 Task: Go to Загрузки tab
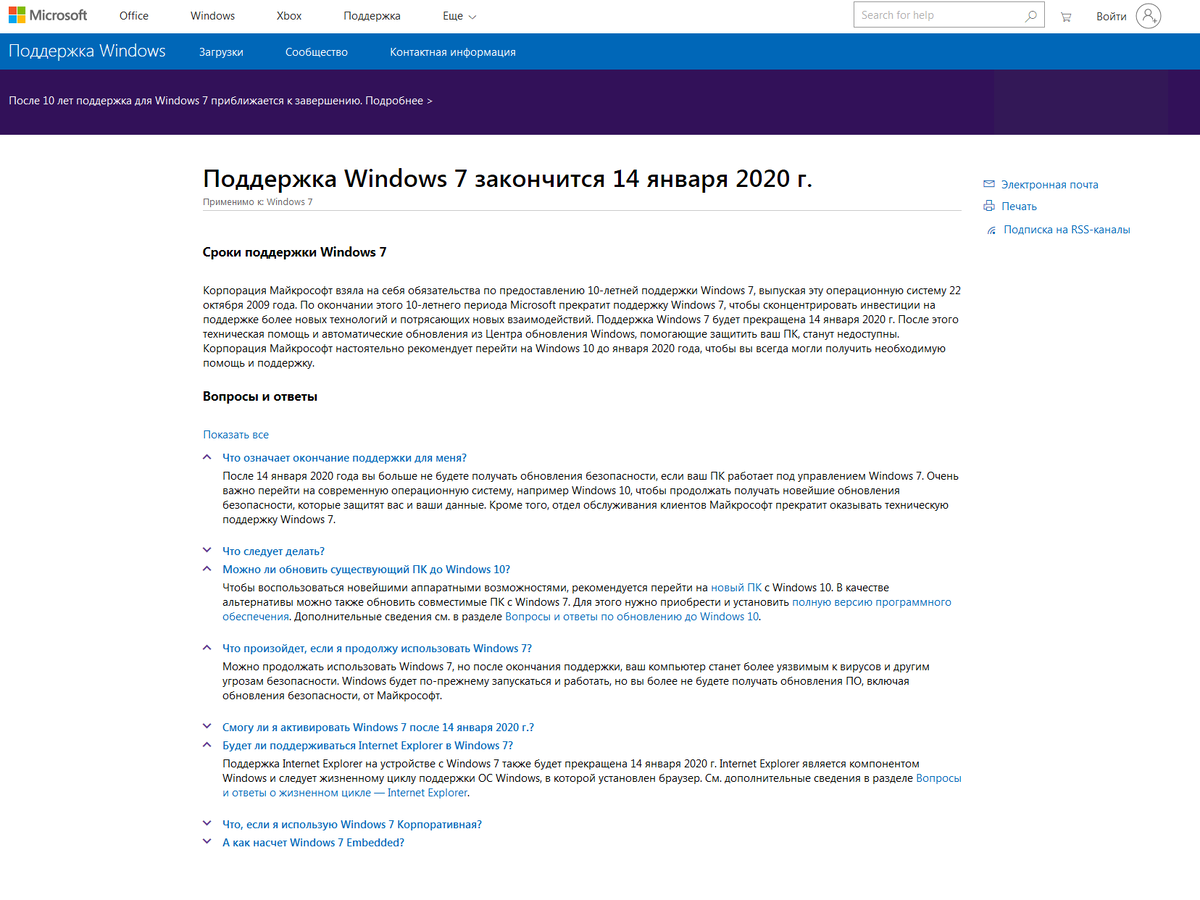point(221,52)
